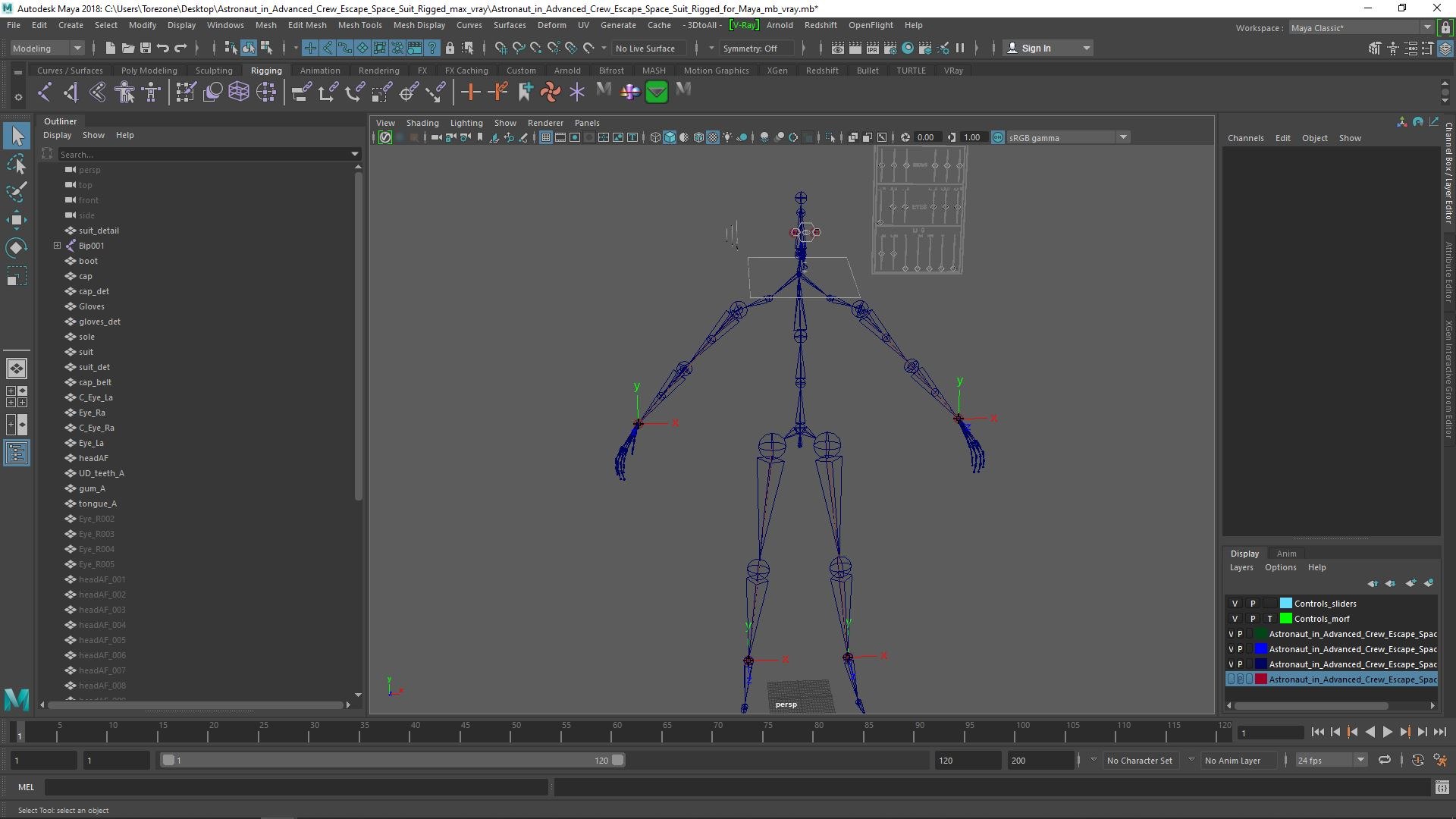This screenshot has height=819, width=1456.
Task: Click create new layer icon in Layer Editor
Action: click(1411, 583)
